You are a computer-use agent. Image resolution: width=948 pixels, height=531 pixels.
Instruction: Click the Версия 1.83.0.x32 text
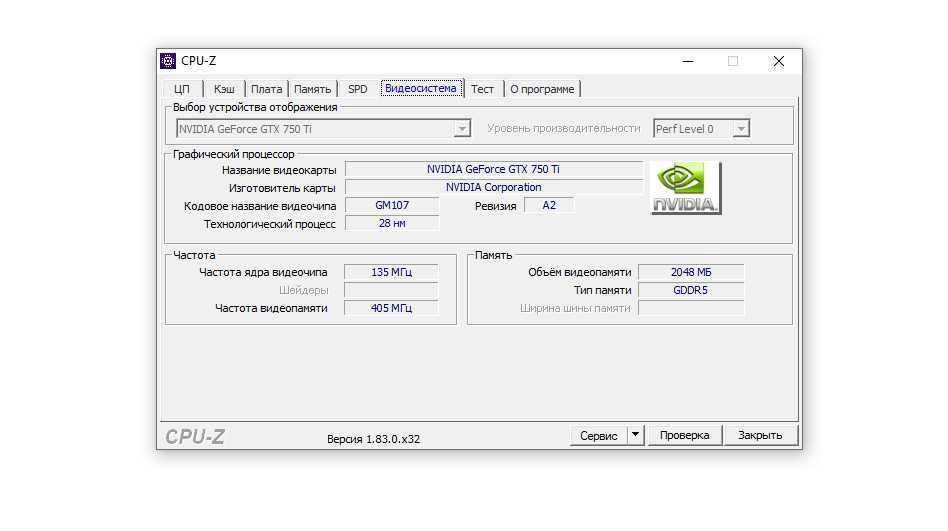pyautogui.click(x=373, y=439)
